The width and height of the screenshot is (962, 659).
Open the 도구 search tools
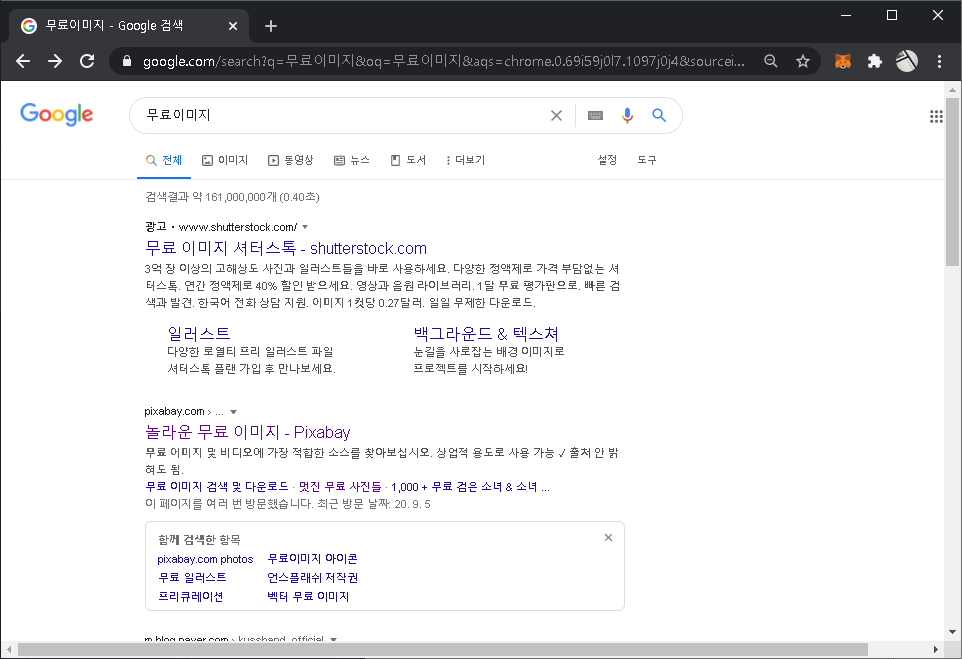[x=647, y=160]
